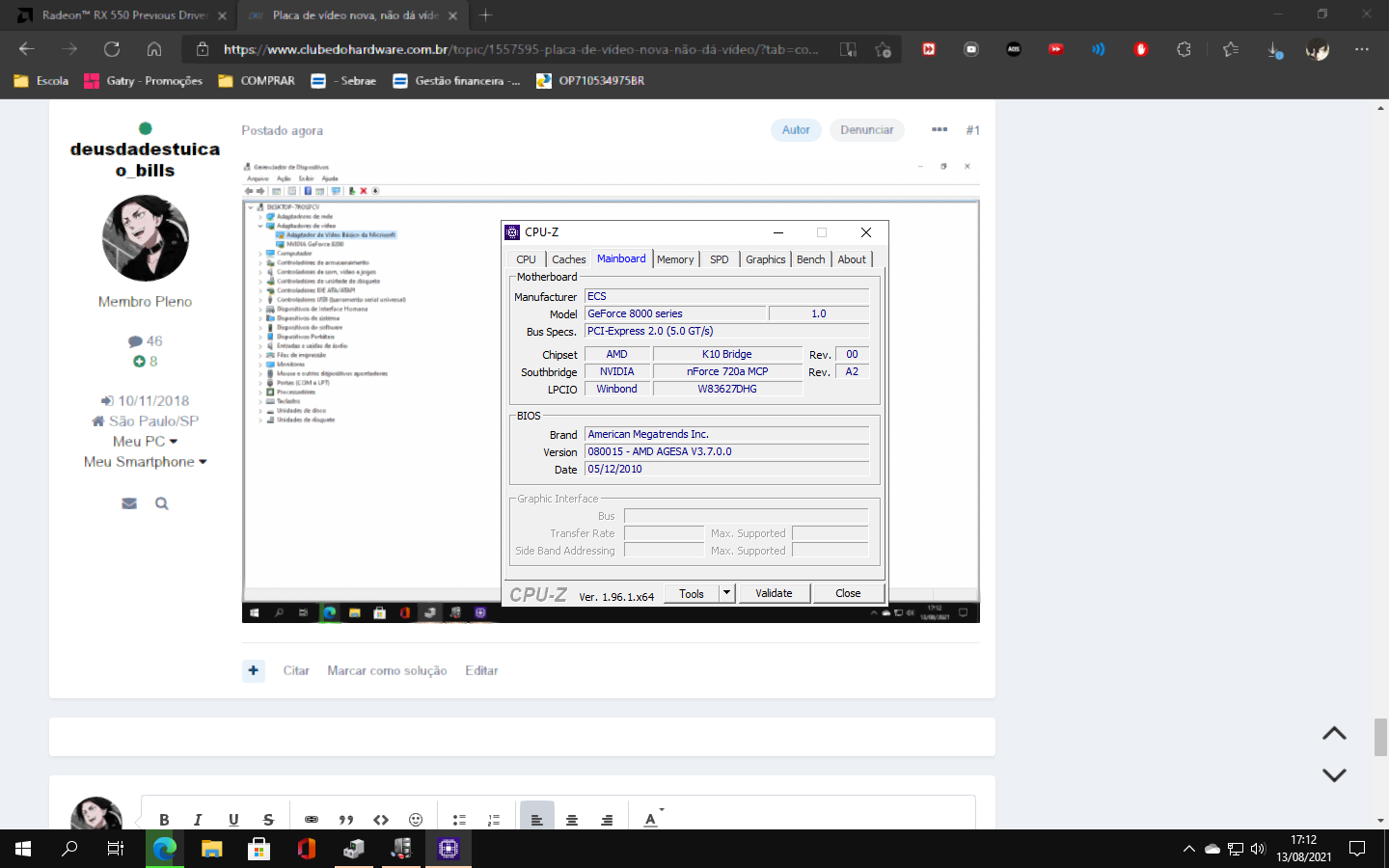The height and width of the screenshot is (868, 1389).
Task: Toggle underline formatting in the editor
Action: (233, 820)
